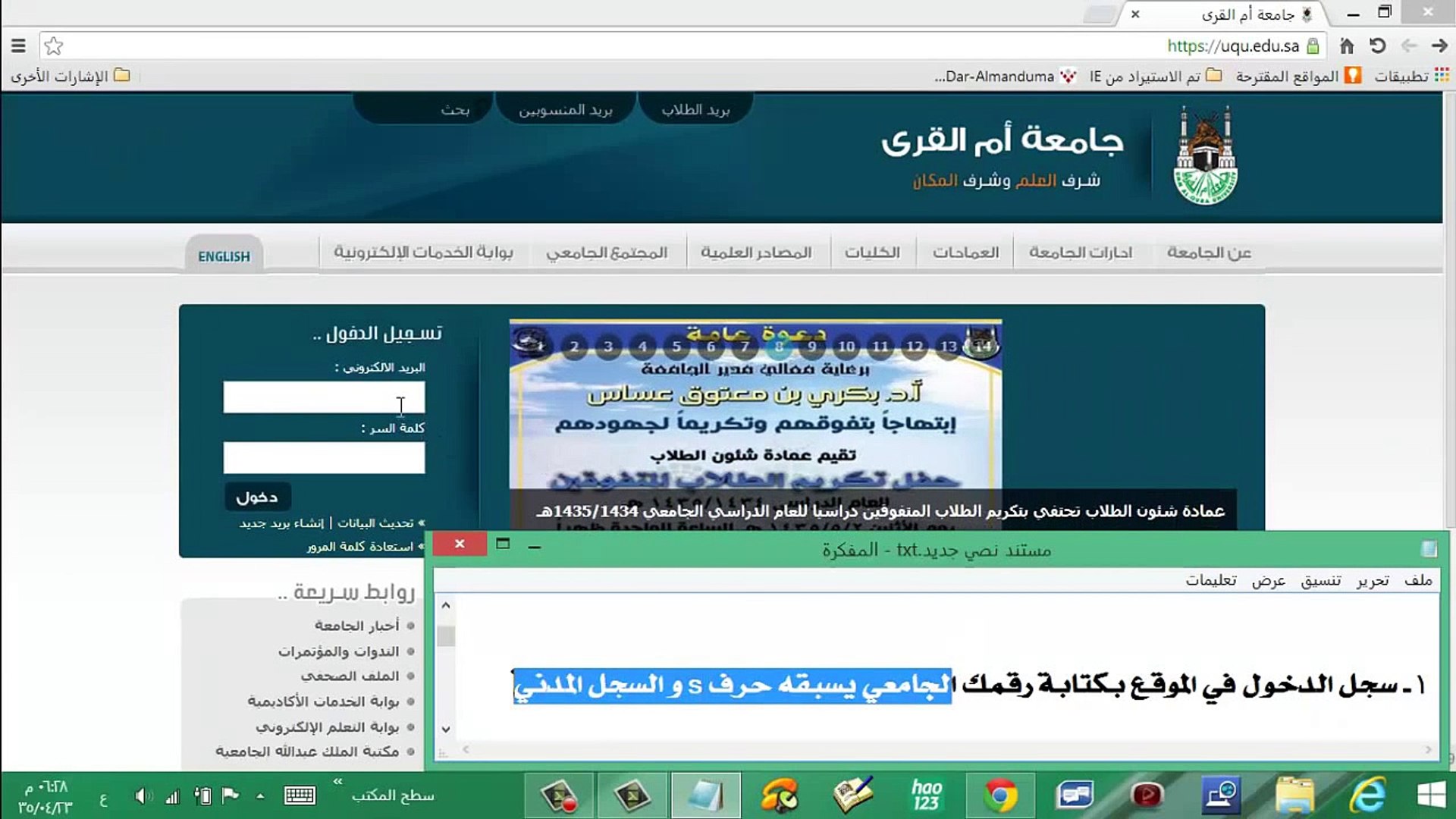Image resolution: width=1456 pixels, height=819 pixels.
Task: Click استعادة كلمة المرور link
Action: (x=360, y=547)
